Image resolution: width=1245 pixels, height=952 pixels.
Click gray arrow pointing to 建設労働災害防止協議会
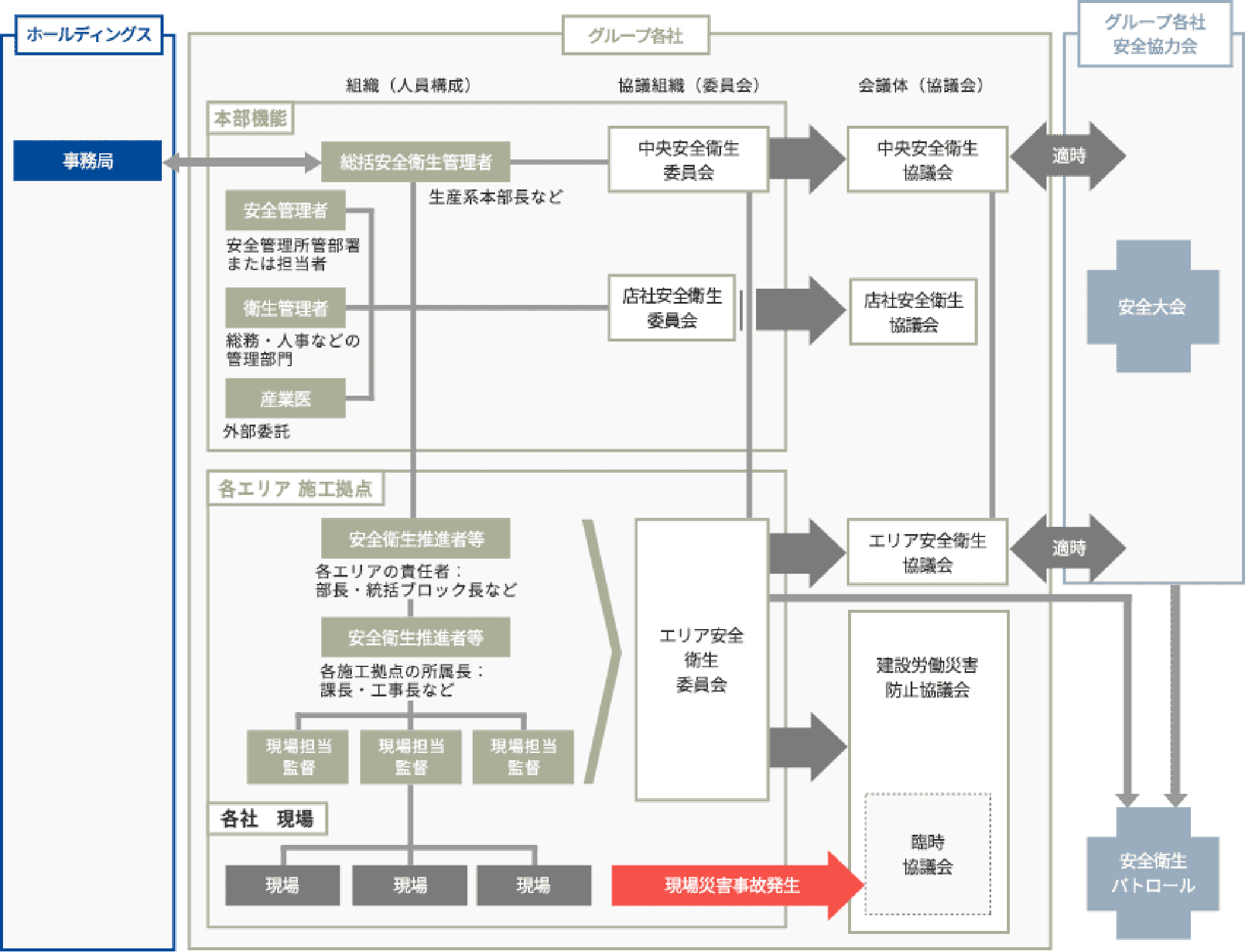(808, 747)
